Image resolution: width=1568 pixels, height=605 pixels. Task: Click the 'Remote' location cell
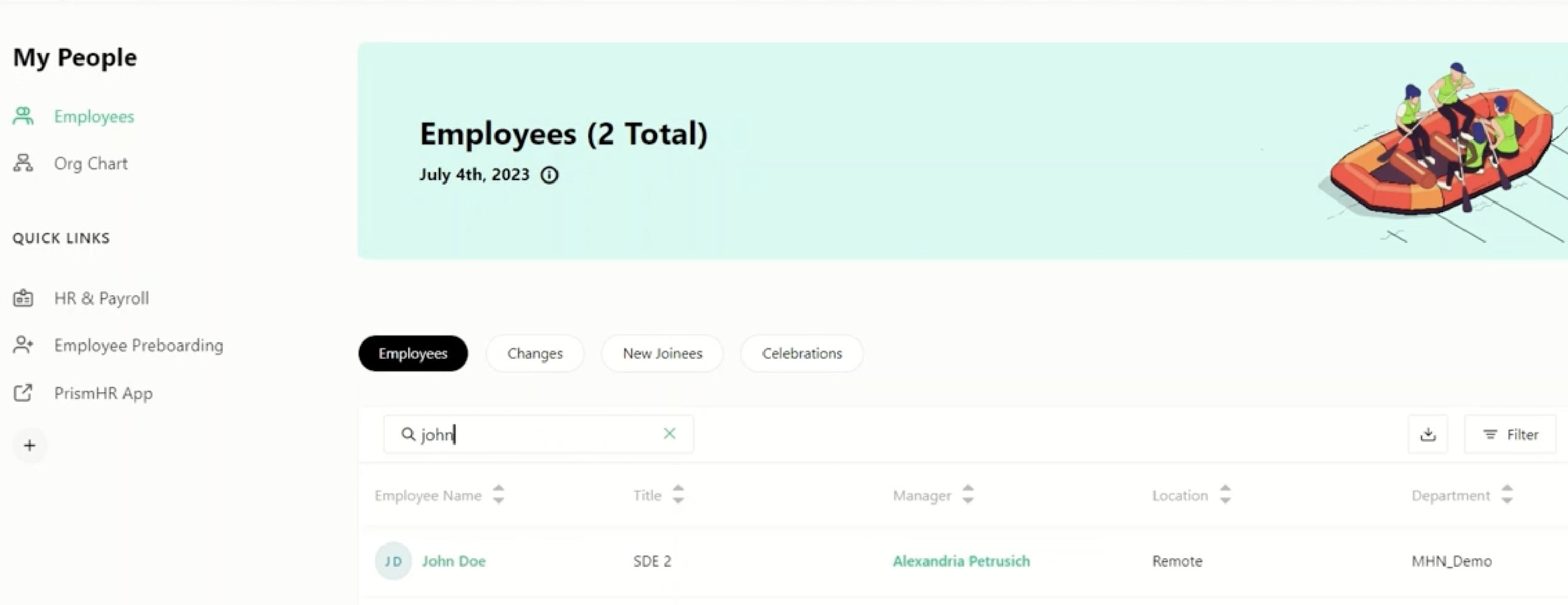(x=1177, y=561)
